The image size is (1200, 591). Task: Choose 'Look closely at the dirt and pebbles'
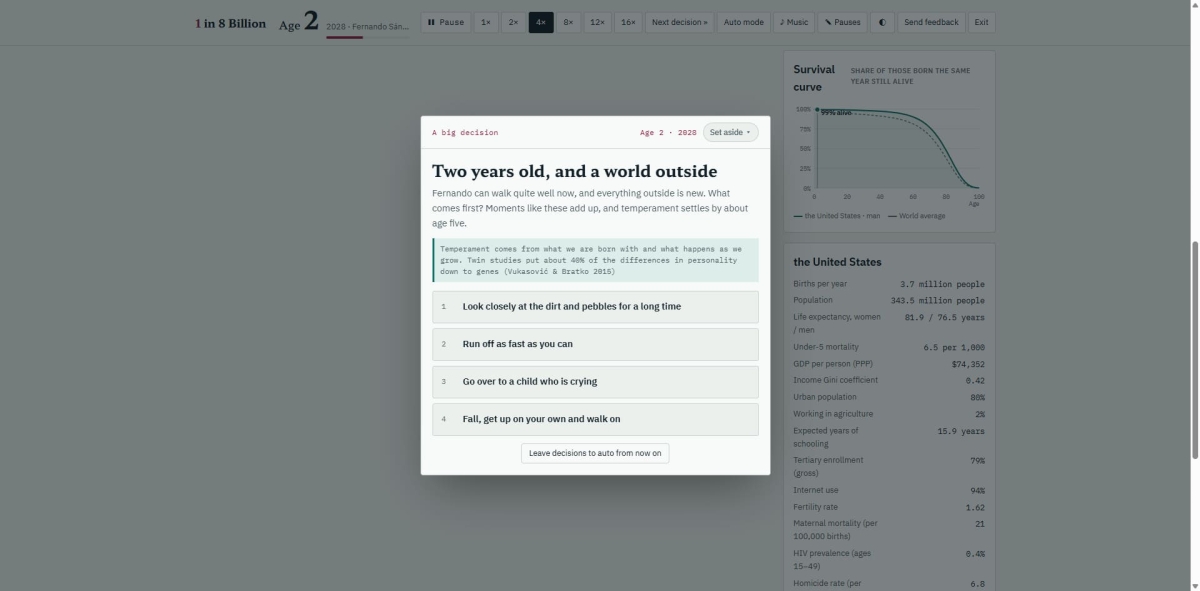pos(595,306)
